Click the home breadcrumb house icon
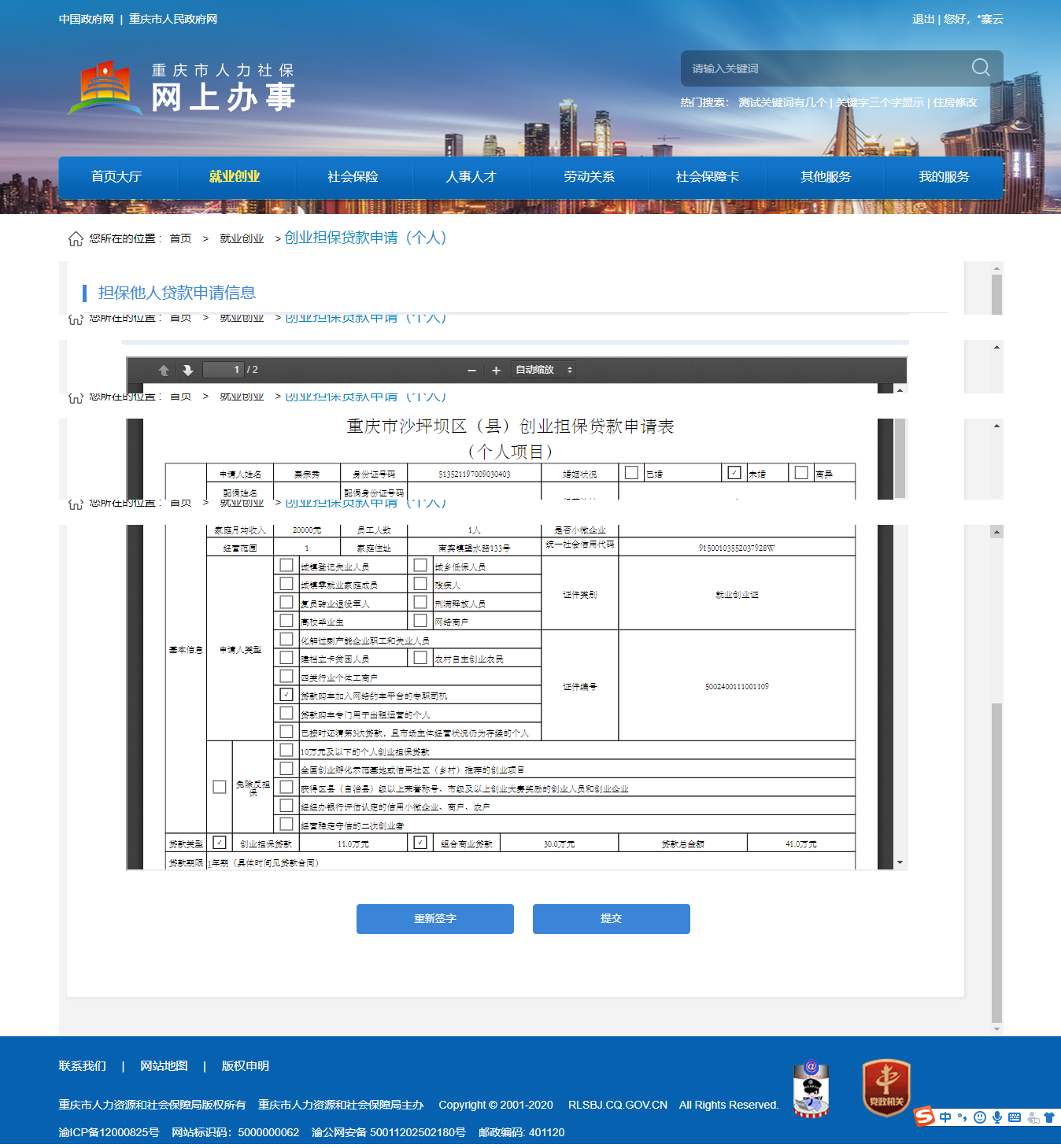The height and width of the screenshot is (1148, 1061). tap(76, 238)
